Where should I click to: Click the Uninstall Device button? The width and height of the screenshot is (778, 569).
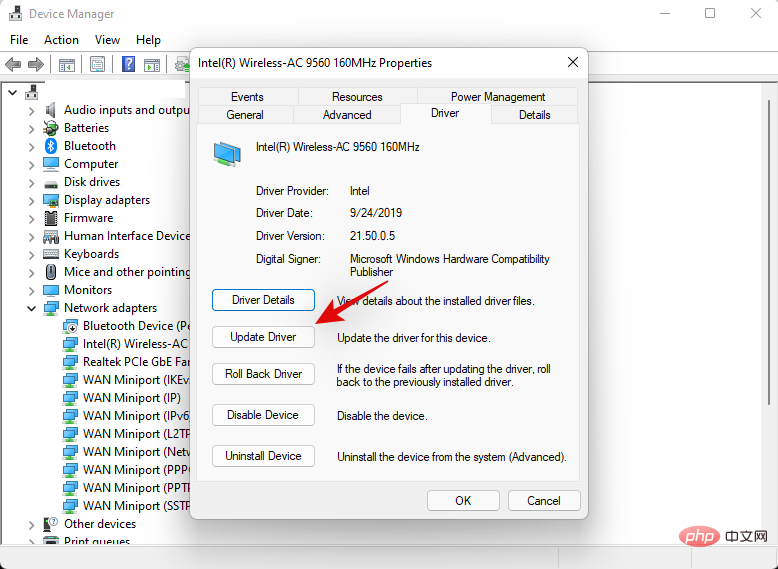(x=263, y=456)
